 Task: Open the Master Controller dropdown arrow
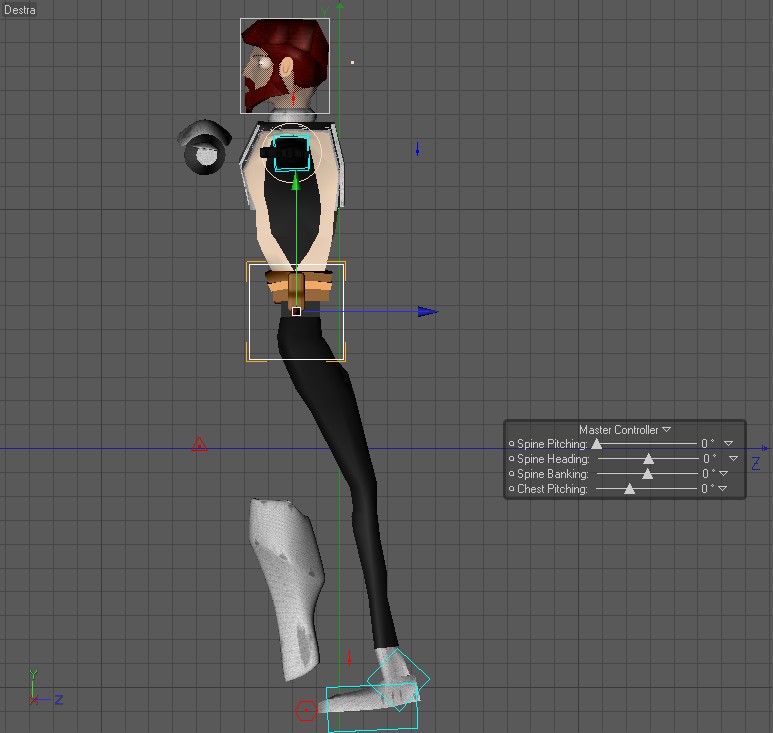pyautogui.click(x=667, y=429)
